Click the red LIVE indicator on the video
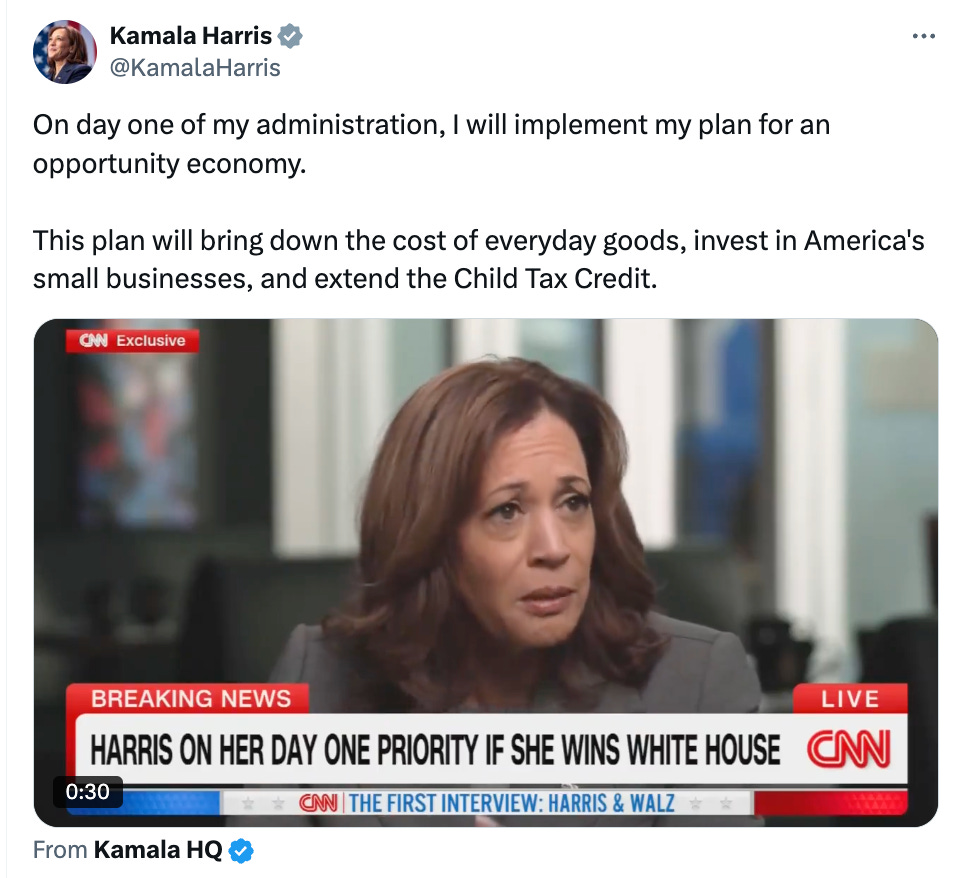The width and height of the screenshot is (964, 878). [x=850, y=698]
